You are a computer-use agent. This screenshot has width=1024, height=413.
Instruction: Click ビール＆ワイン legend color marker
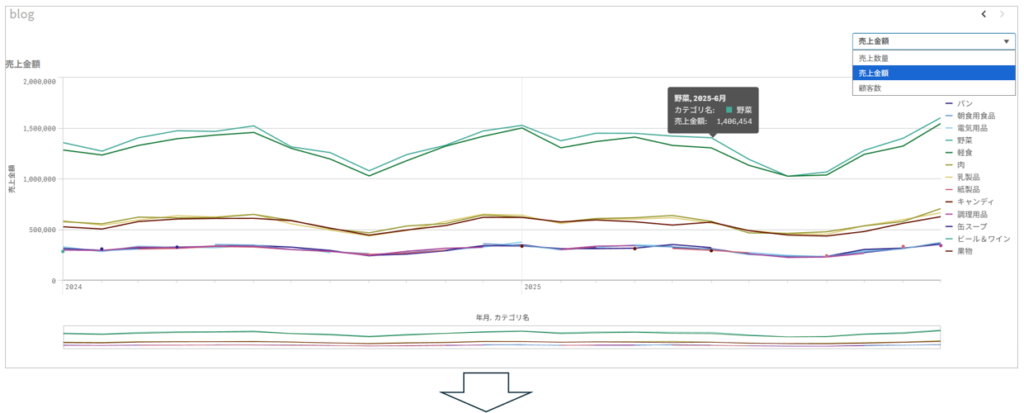pos(949,239)
